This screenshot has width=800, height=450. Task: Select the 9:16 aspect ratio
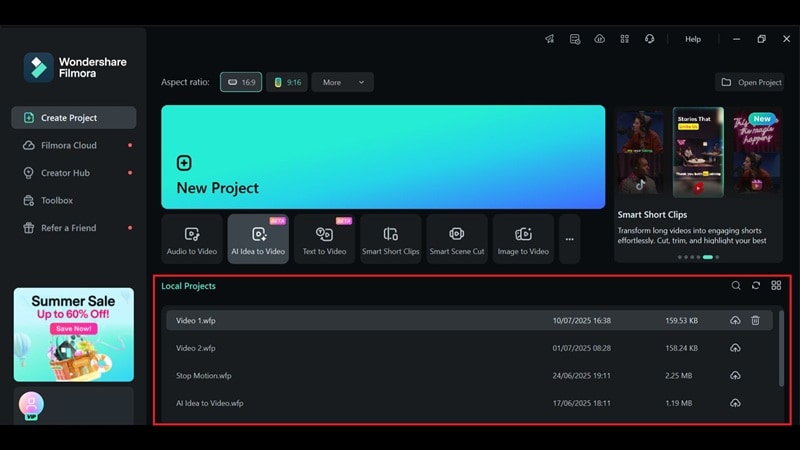[287, 82]
